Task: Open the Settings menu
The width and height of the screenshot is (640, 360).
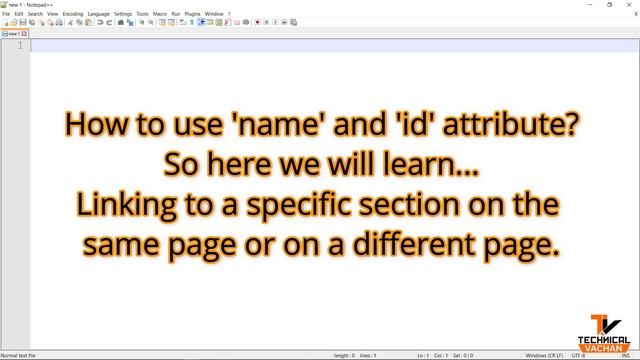Action: click(x=123, y=14)
